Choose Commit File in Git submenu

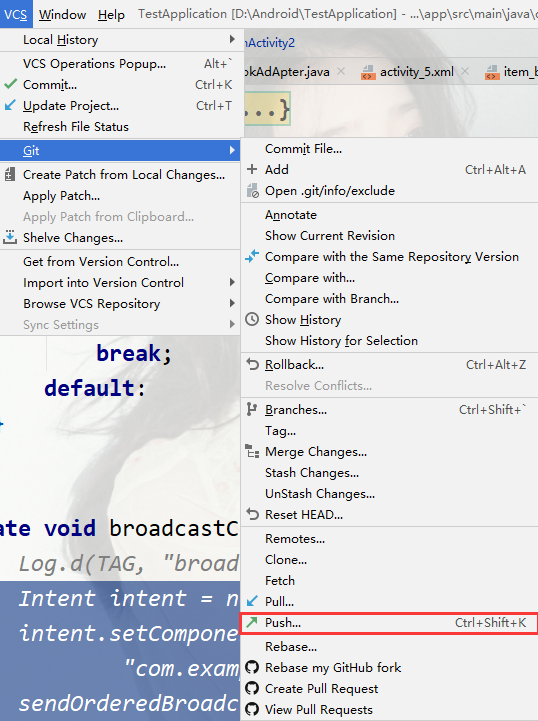(x=389, y=149)
